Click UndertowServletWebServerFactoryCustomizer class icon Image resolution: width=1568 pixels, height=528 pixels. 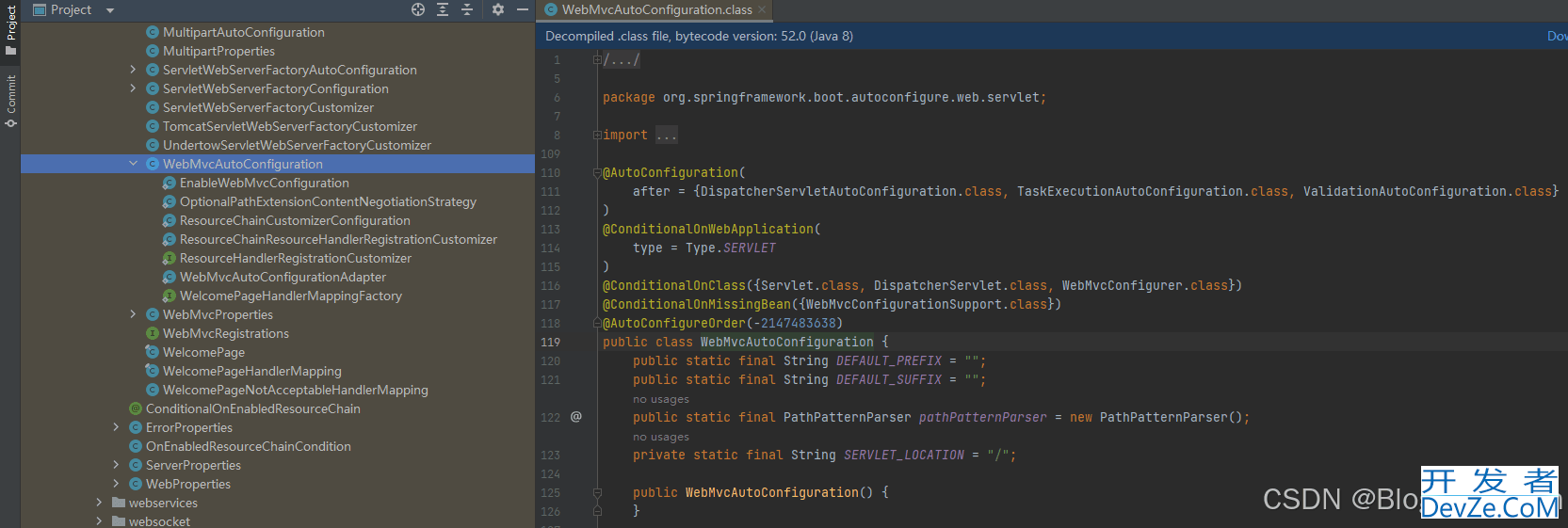(153, 145)
